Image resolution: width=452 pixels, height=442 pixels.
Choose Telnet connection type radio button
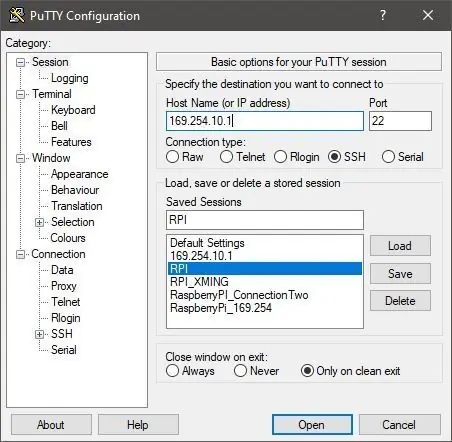[226, 157]
